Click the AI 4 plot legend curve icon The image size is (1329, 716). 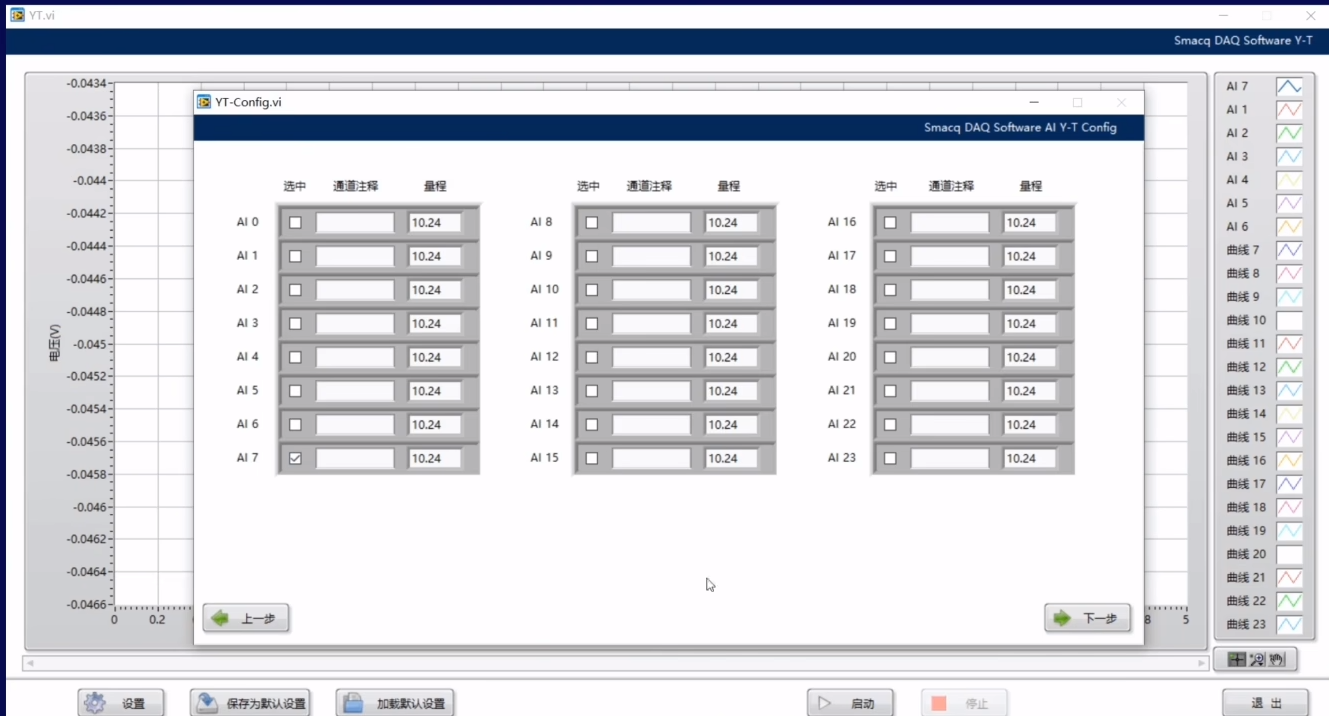1289,180
